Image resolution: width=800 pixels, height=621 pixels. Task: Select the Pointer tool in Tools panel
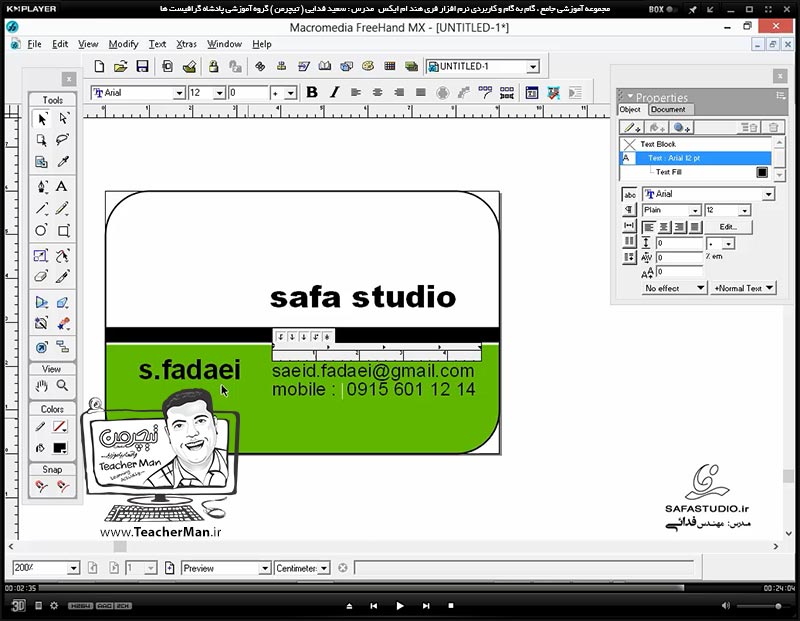click(x=42, y=119)
